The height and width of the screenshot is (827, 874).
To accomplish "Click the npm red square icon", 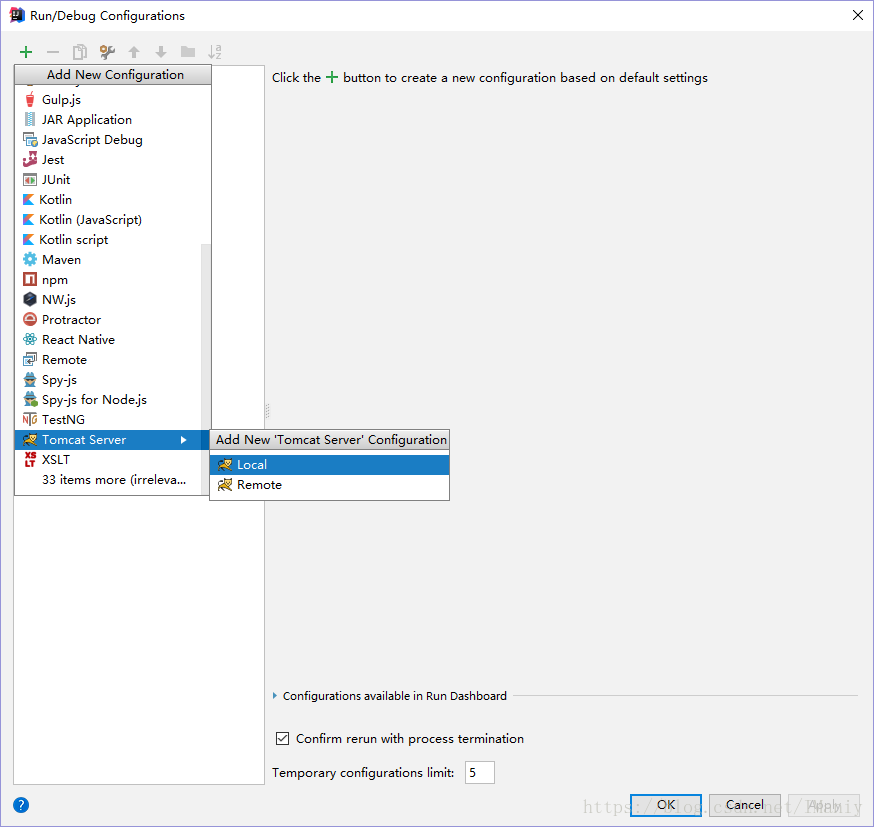I will [x=30, y=279].
